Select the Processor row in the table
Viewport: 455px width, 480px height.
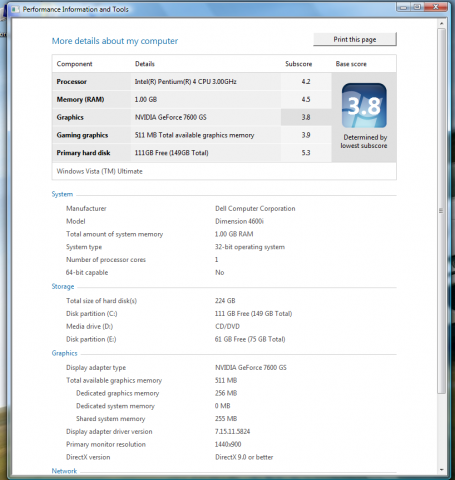[192, 82]
